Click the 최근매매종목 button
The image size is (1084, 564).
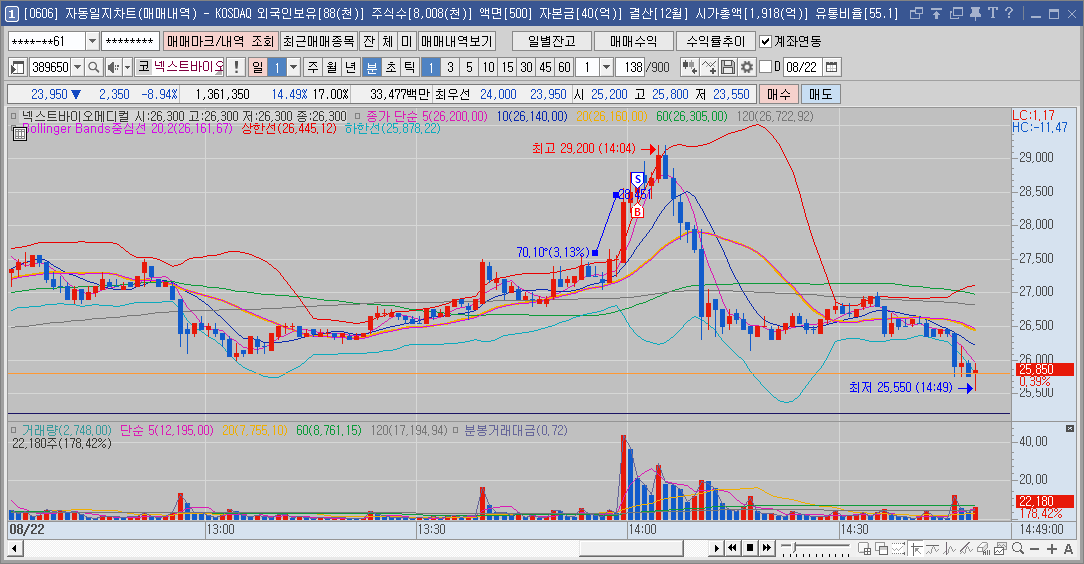[319, 41]
